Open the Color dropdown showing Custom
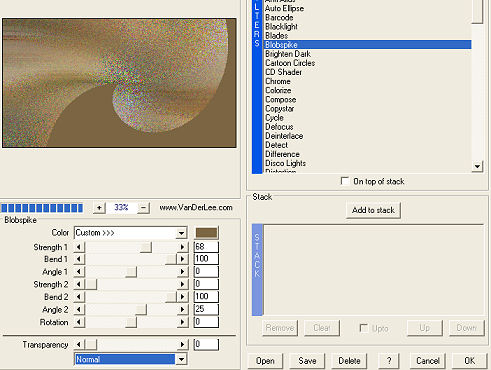 (130, 233)
